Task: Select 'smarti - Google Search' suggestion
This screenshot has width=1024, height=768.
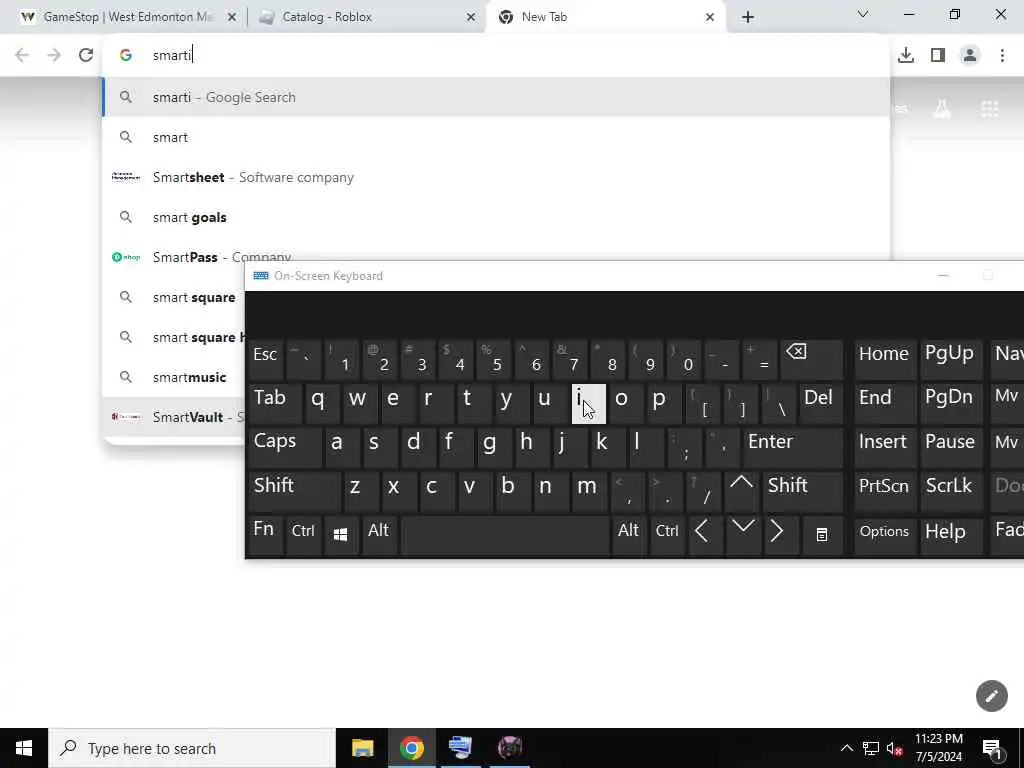Action: (x=496, y=97)
